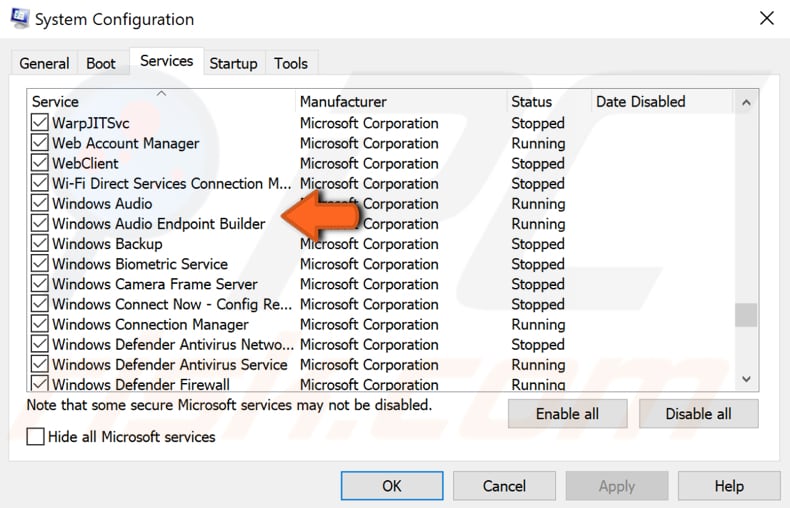Image resolution: width=790 pixels, height=508 pixels.
Task: Select the Web Account Manager row text
Action: click(125, 143)
